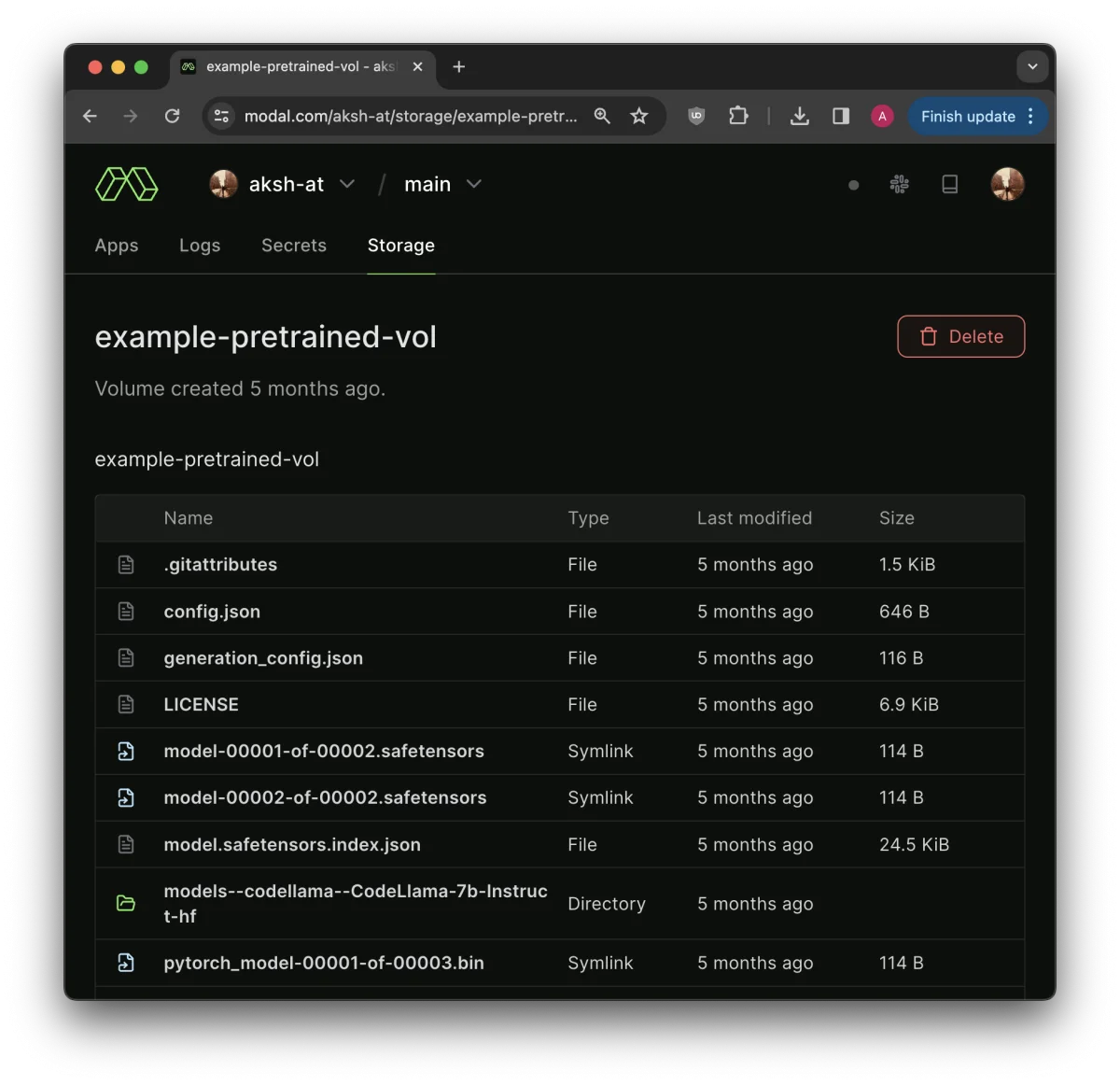Image resolution: width=1120 pixels, height=1085 pixels.
Task: Click the file icon for .gitattributes
Action: 126,565
